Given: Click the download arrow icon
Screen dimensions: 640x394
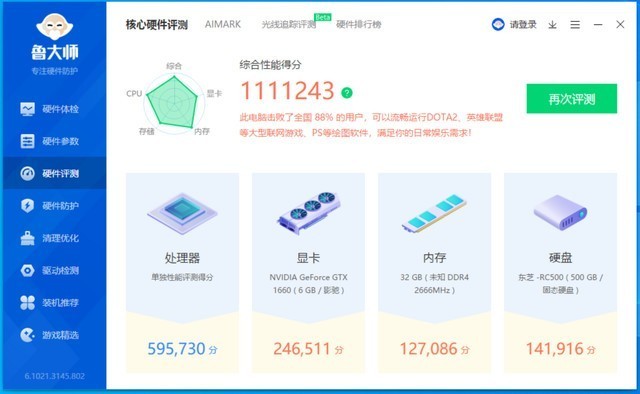Looking at the screenshot, I should [x=552, y=24].
